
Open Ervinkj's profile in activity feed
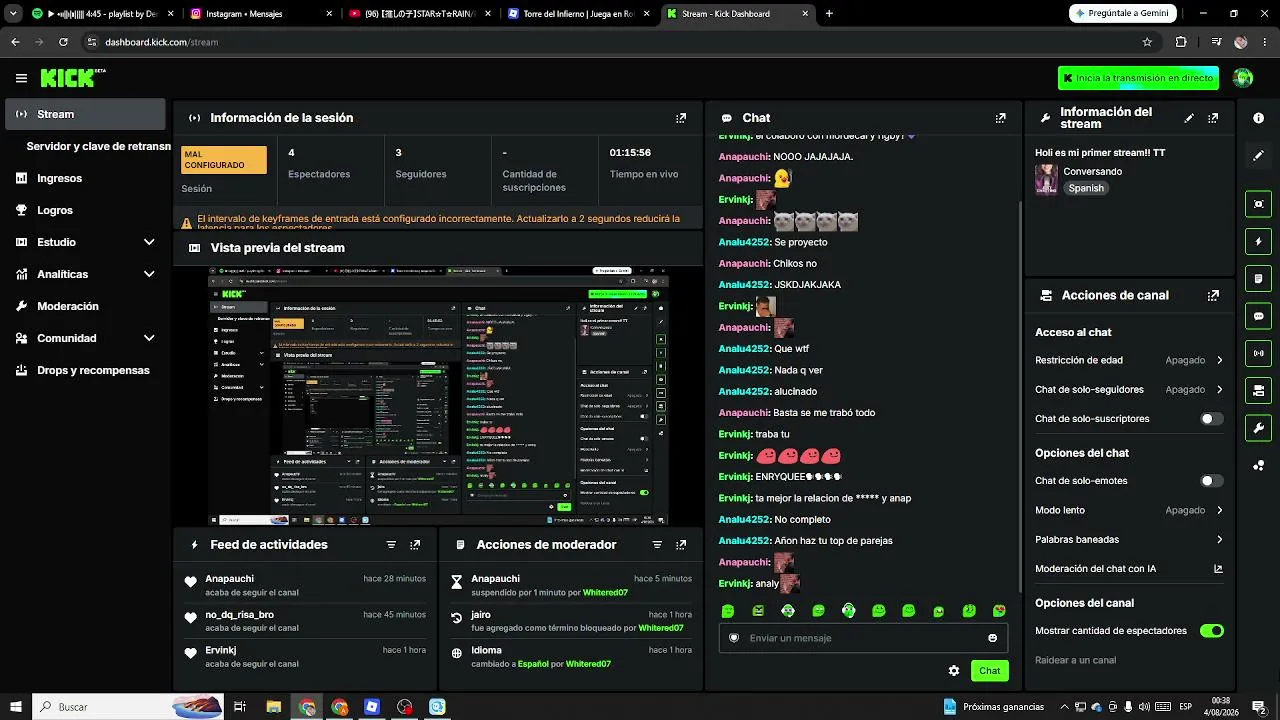221,650
